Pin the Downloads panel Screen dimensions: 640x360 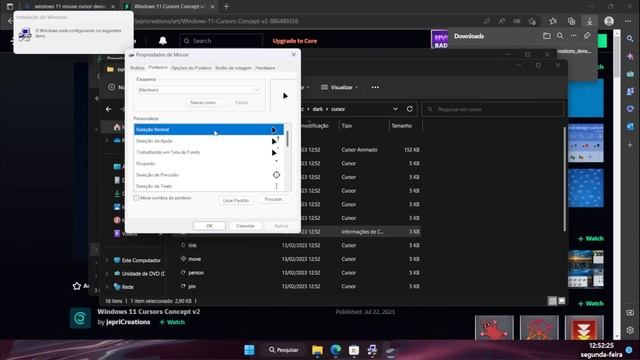[587, 36]
